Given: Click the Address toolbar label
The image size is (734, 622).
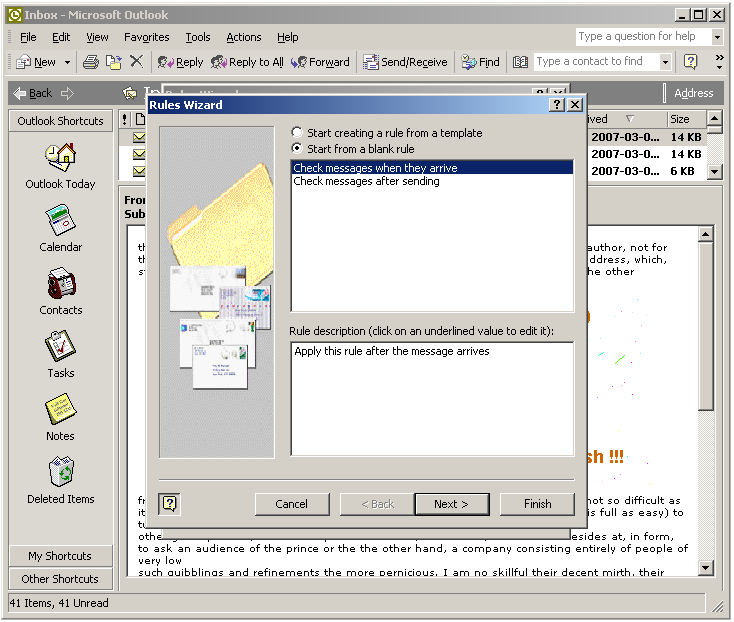Looking at the screenshot, I should tap(694, 93).
